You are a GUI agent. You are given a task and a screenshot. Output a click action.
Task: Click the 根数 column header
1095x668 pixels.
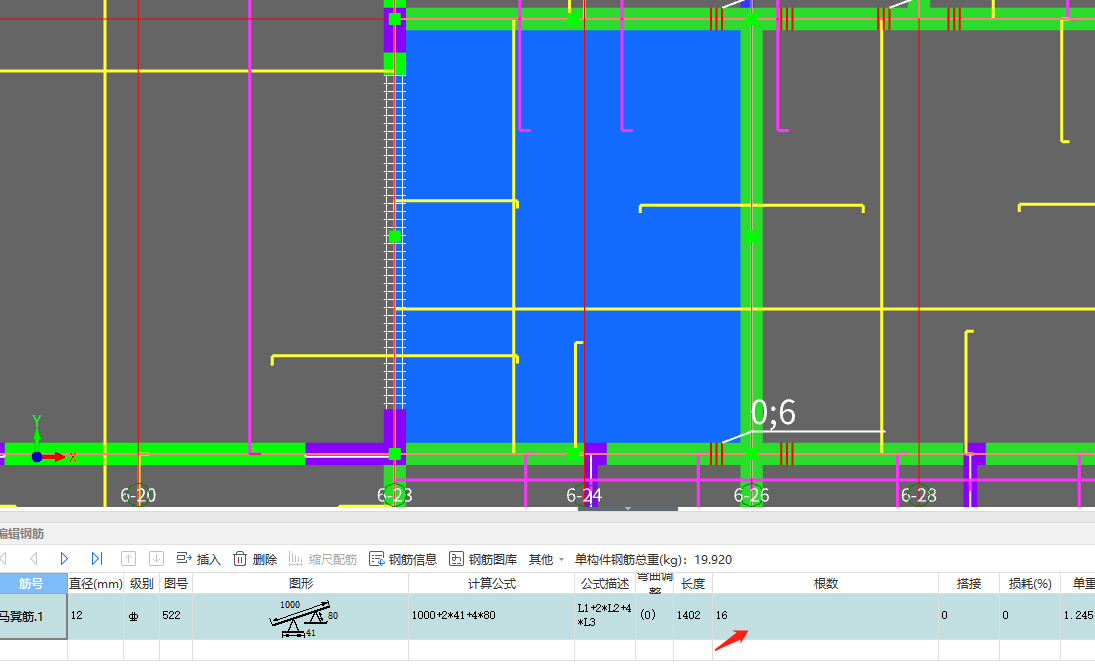point(825,583)
